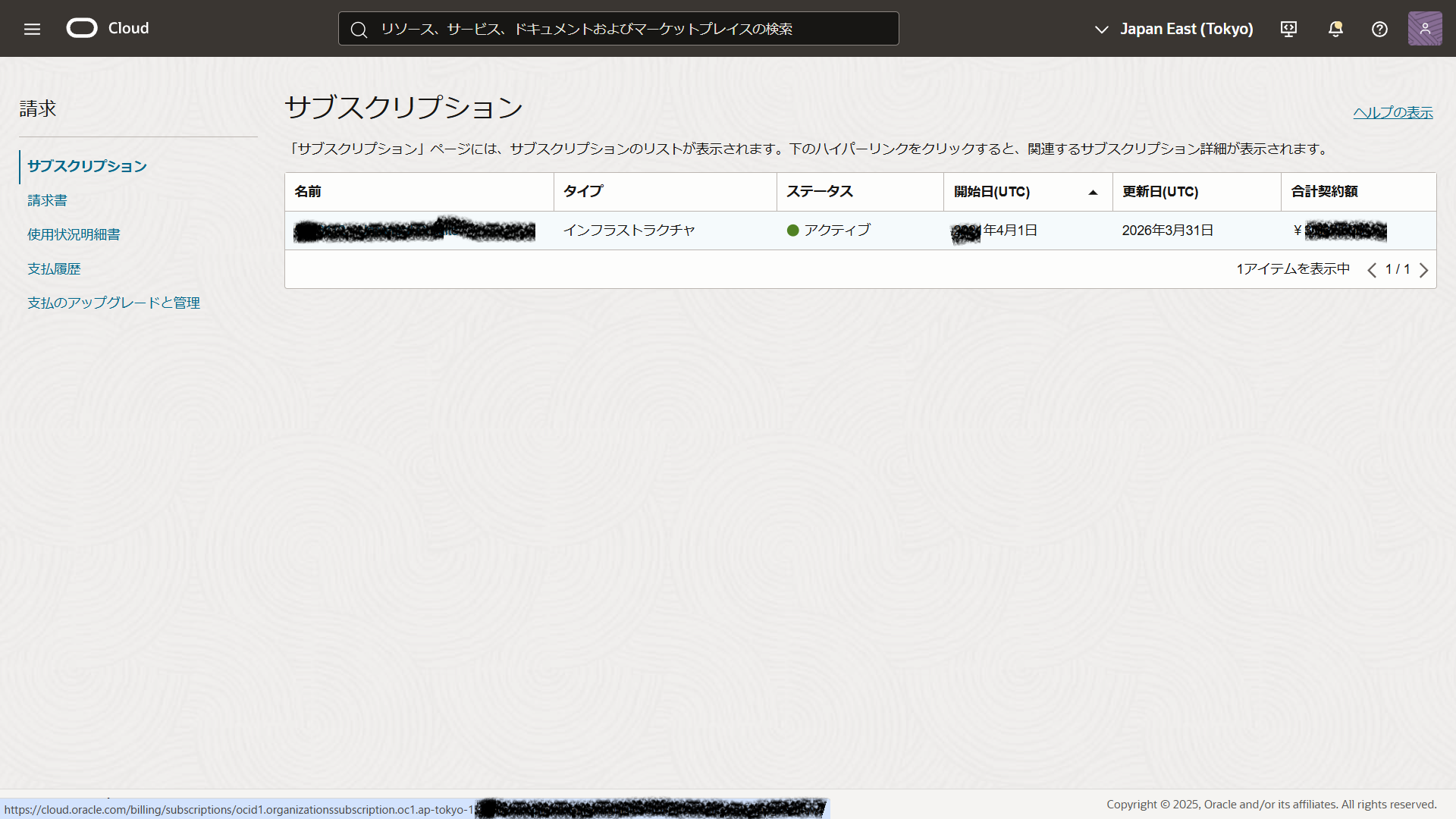Open the notifications bell
The height and width of the screenshot is (819, 1456).
1335,29
